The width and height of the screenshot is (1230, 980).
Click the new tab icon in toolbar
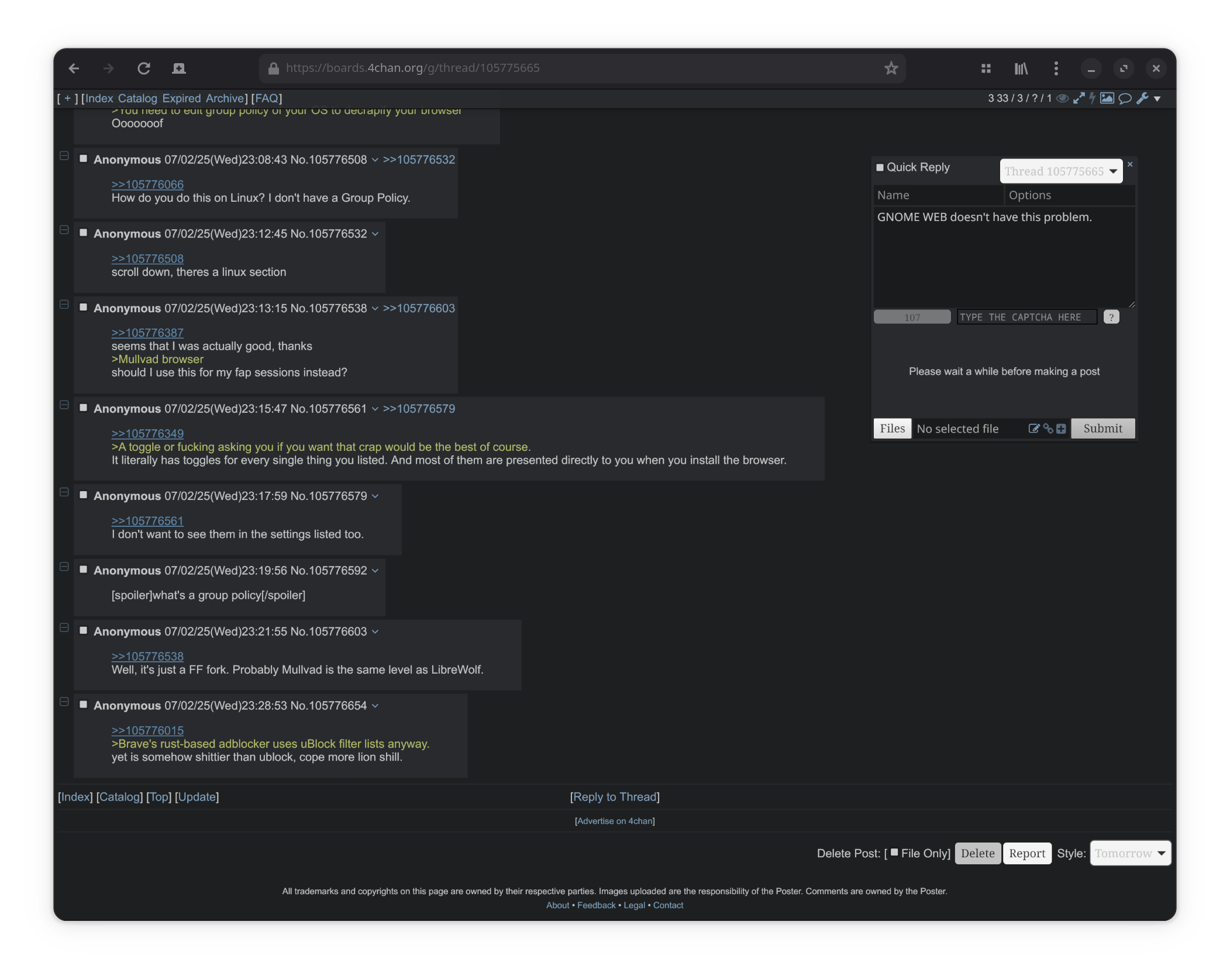[179, 68]
